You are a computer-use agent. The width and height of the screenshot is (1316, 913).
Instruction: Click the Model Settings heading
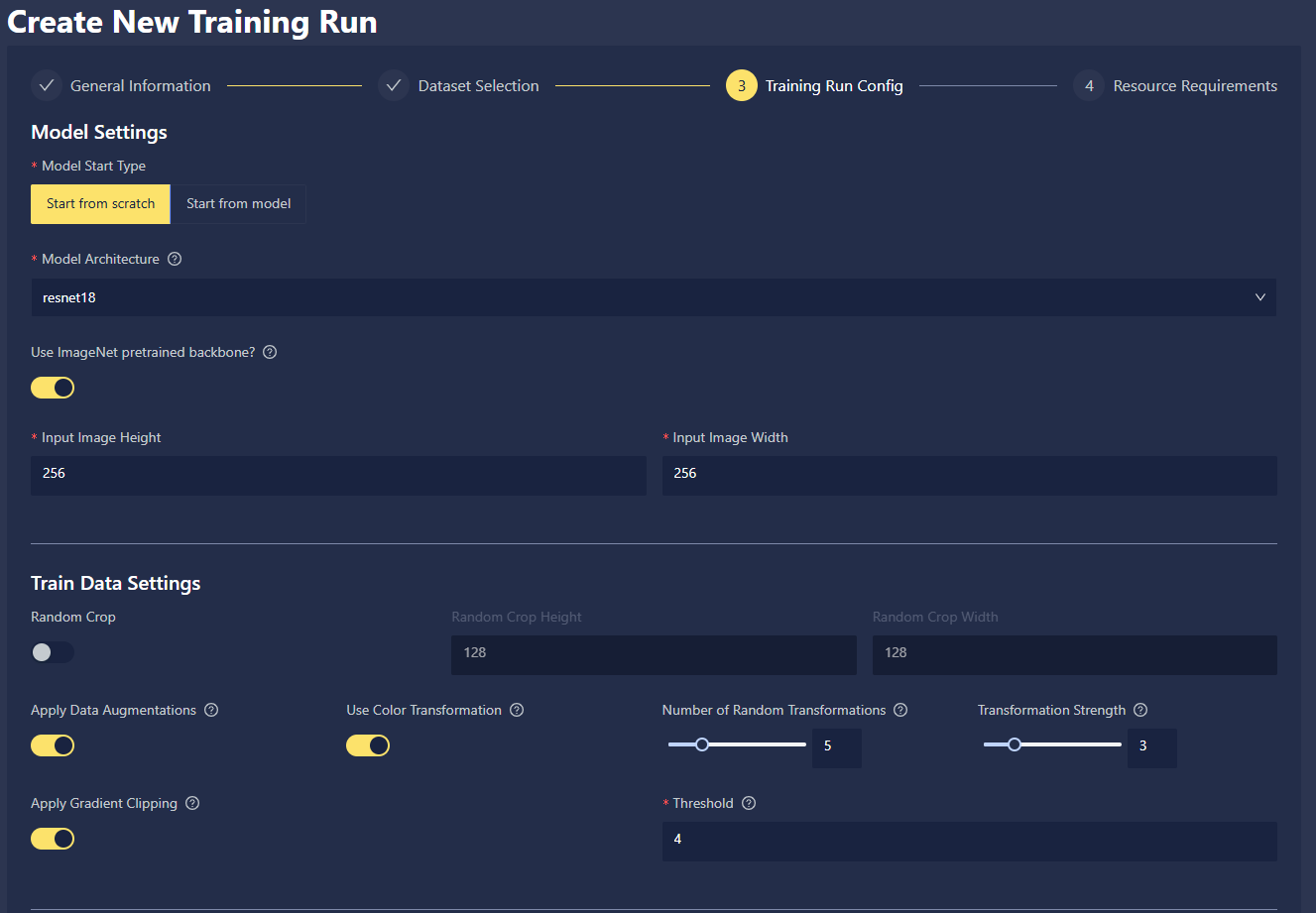pyautogui.click(x=99, y=133)
